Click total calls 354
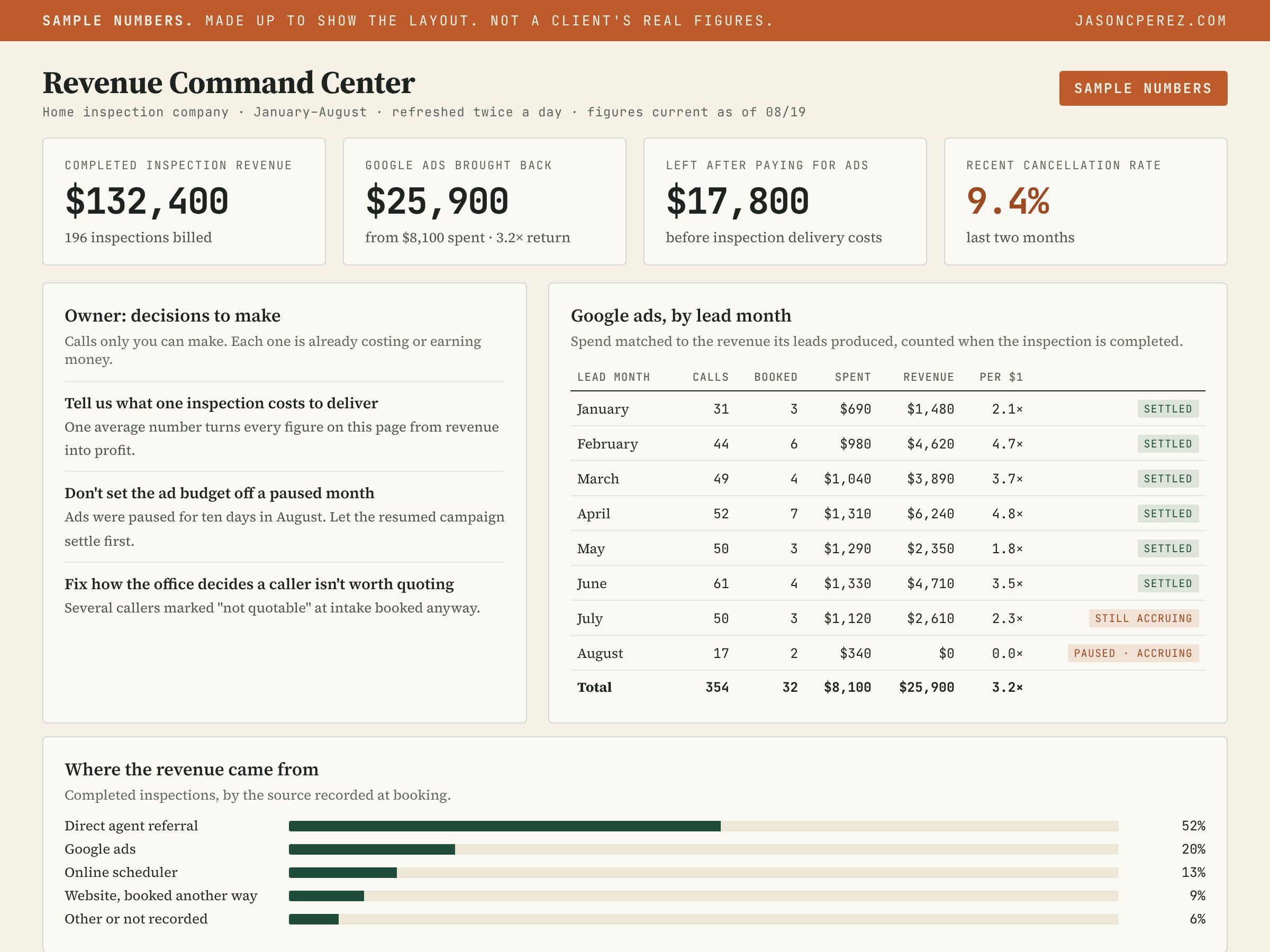This screenshot has width=1270, height=952. point(717,688)
